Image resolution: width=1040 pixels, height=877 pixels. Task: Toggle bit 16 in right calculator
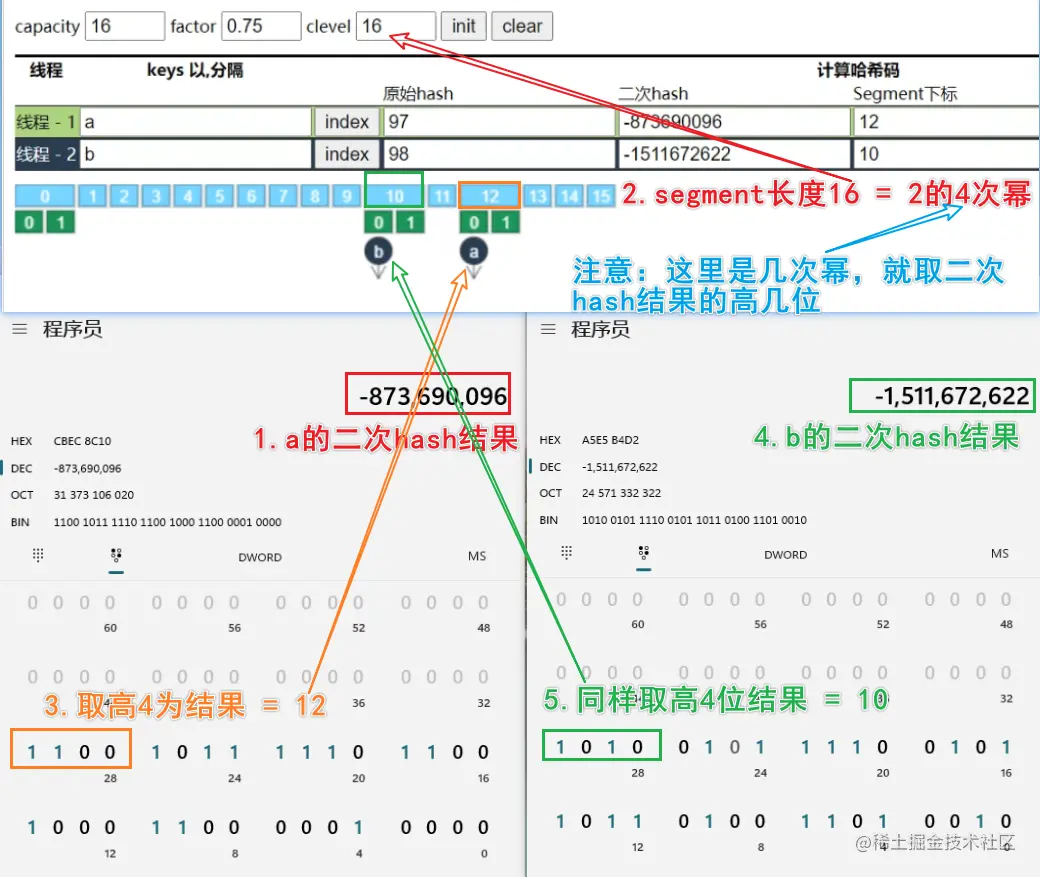pos(1006,748)
